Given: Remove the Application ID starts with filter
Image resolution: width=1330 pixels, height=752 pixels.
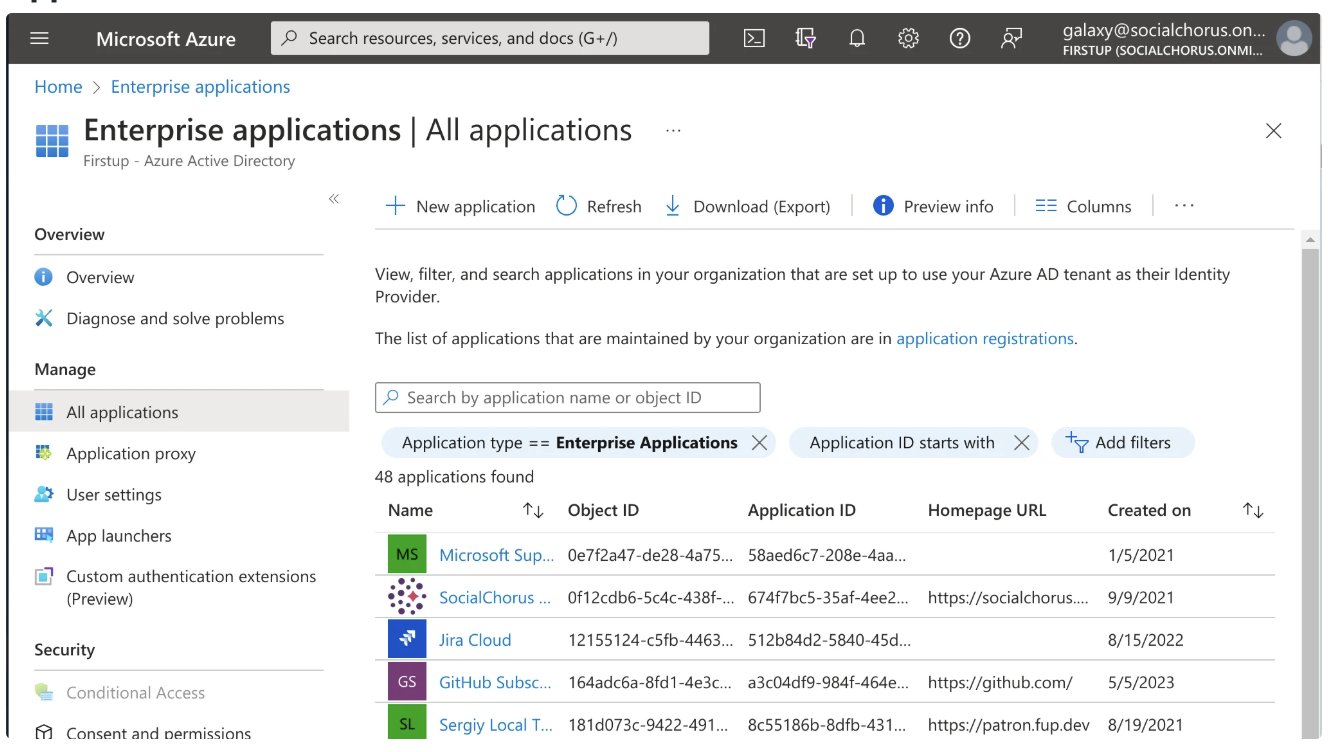Looking at the screenshot, I should (x=1021, y=443).
